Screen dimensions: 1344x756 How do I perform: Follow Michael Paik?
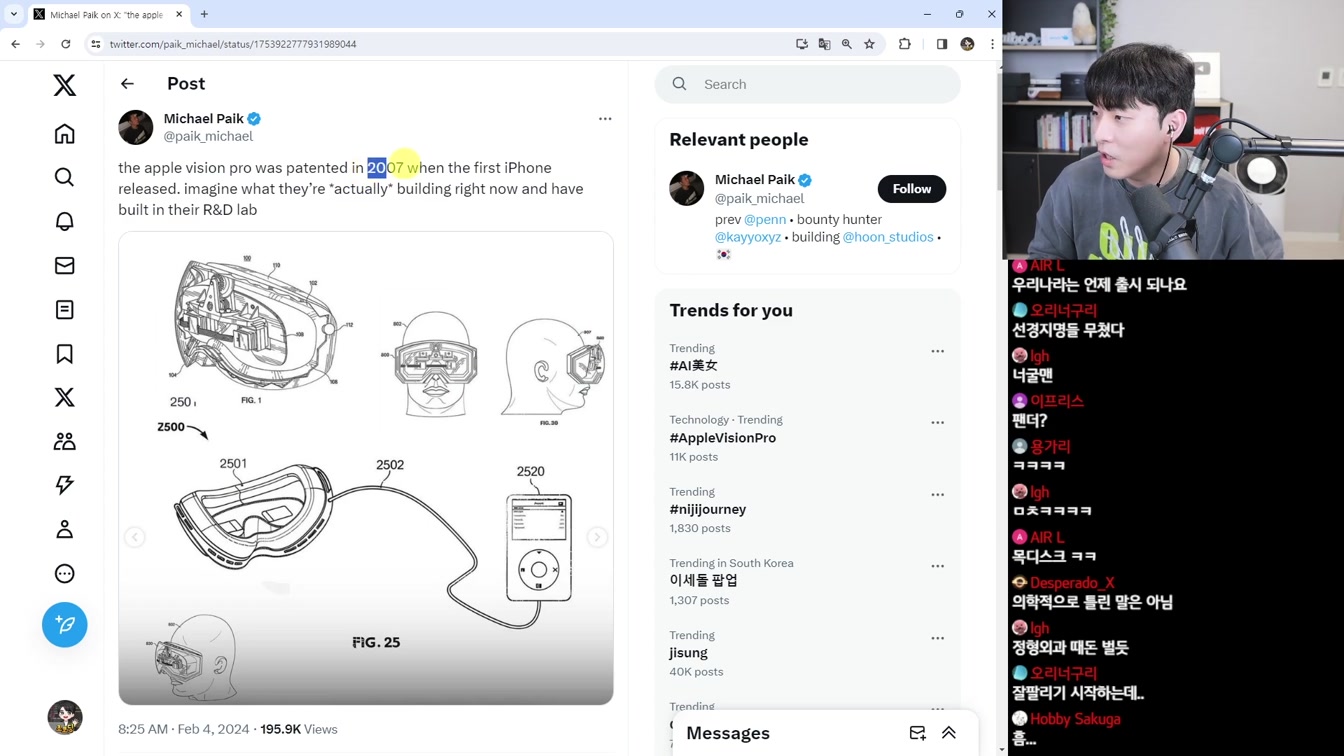912,189
